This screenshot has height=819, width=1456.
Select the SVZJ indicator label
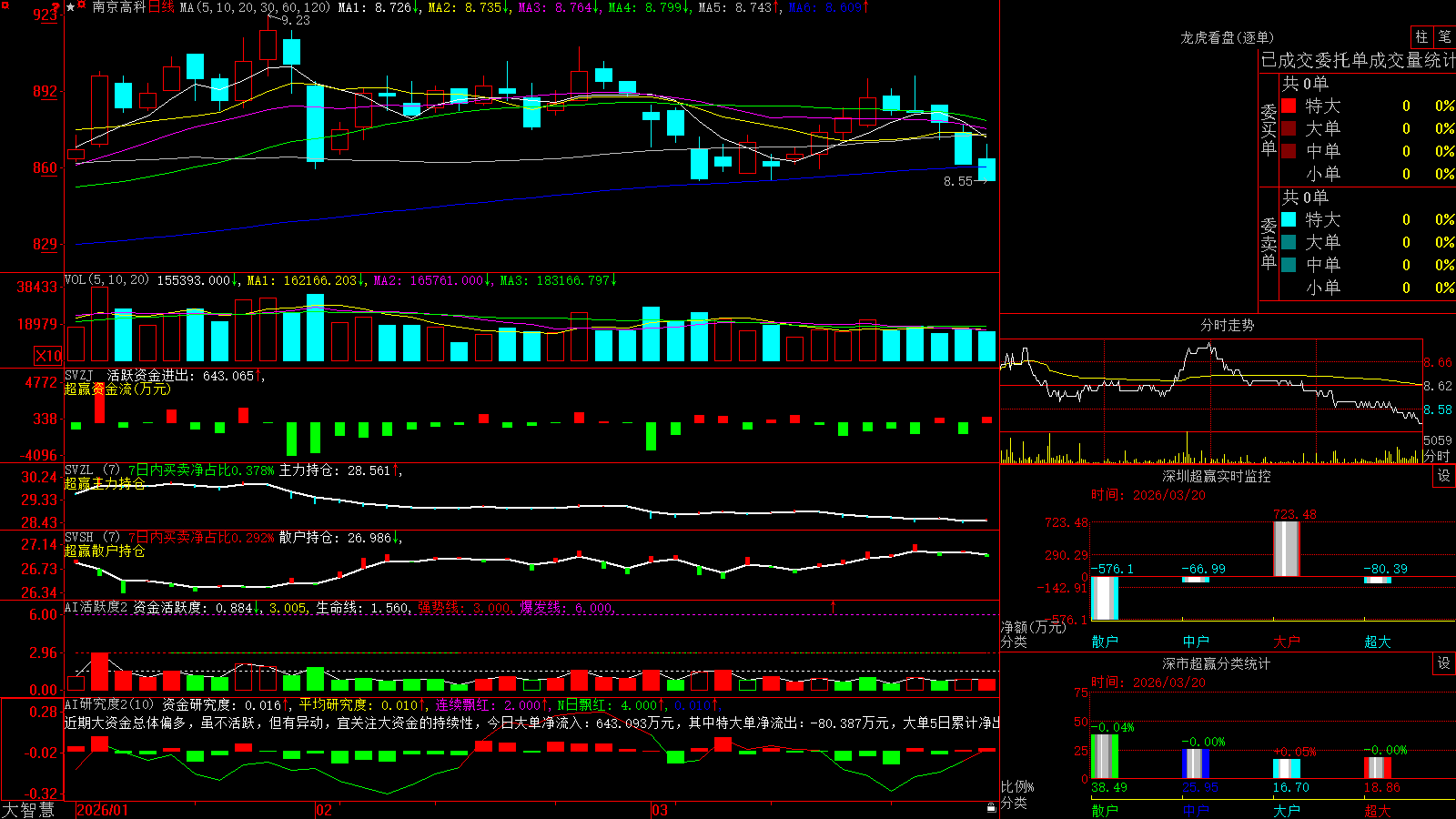tap(79, 375)
